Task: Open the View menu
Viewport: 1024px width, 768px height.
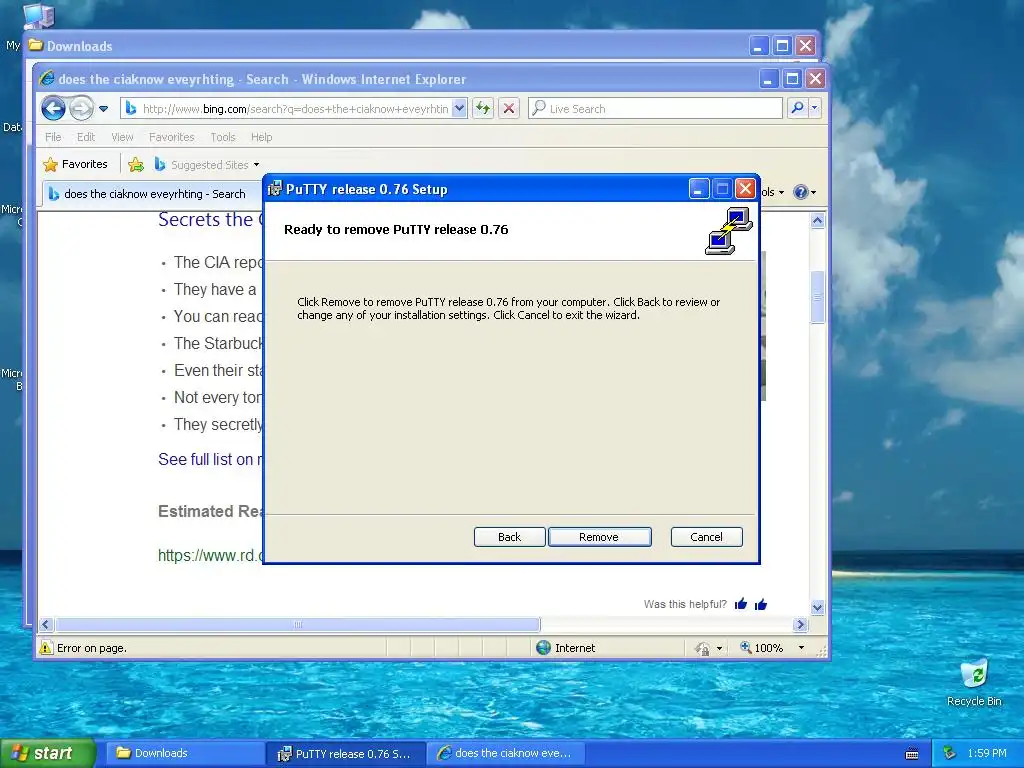Action: tap(122, 137)
